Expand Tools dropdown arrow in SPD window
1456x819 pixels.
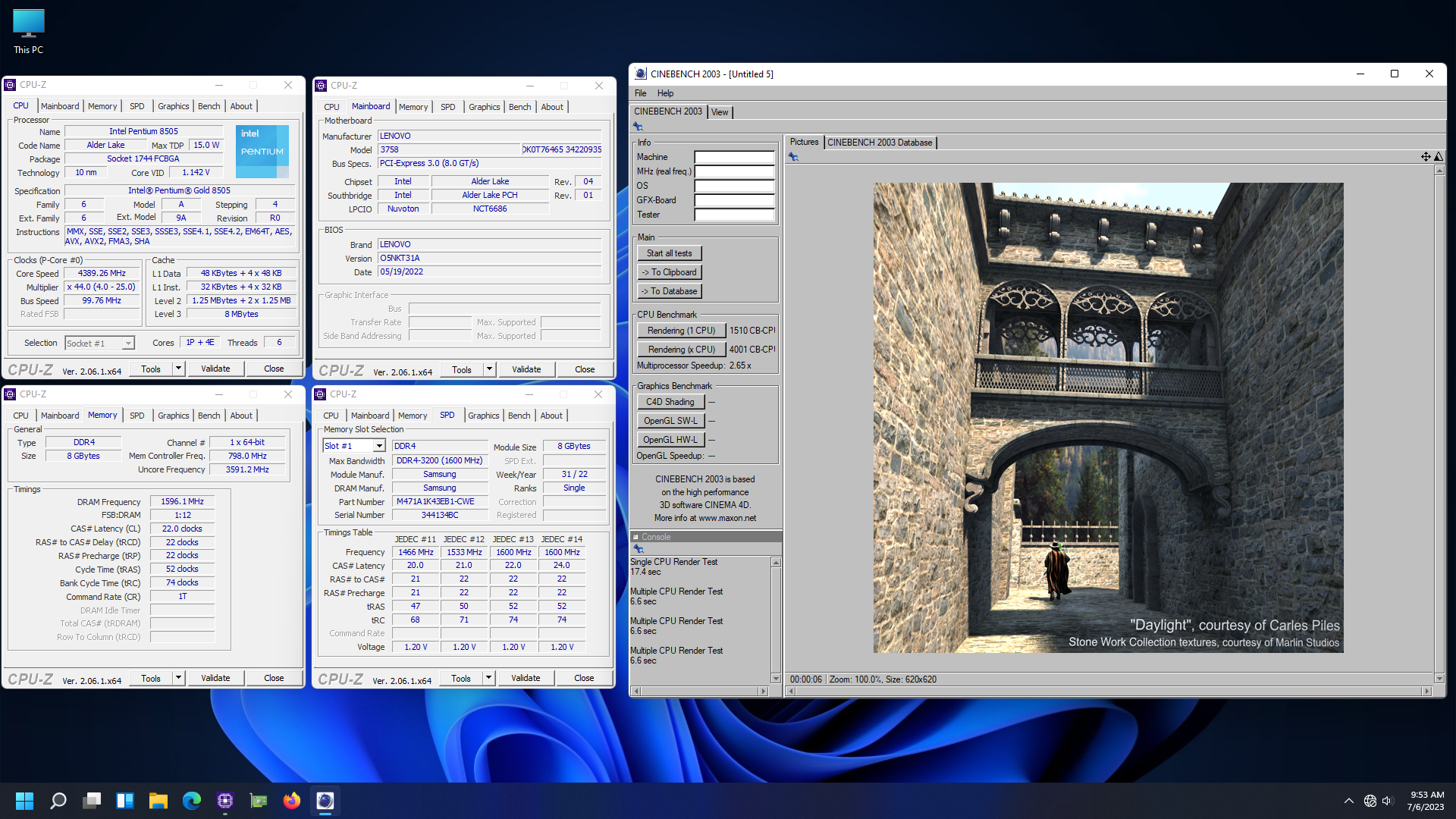[488, 678]
